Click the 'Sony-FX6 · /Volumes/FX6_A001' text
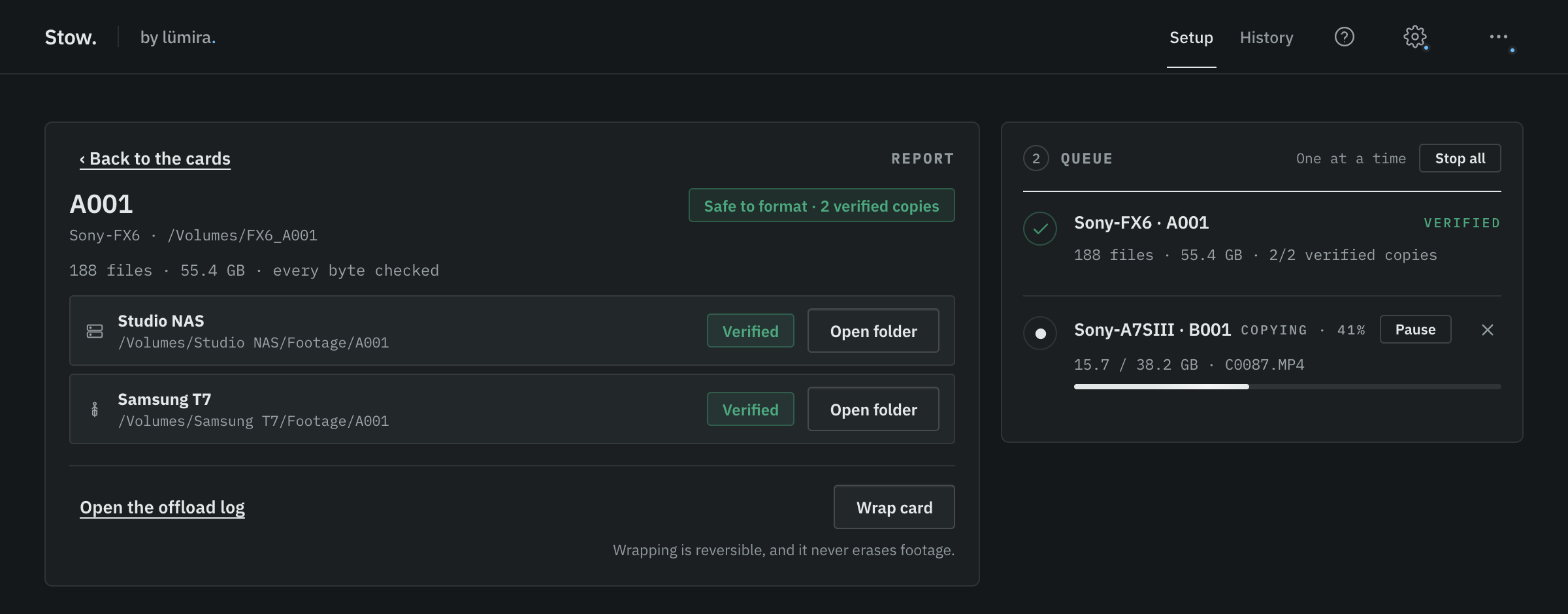 pos(193,235)
